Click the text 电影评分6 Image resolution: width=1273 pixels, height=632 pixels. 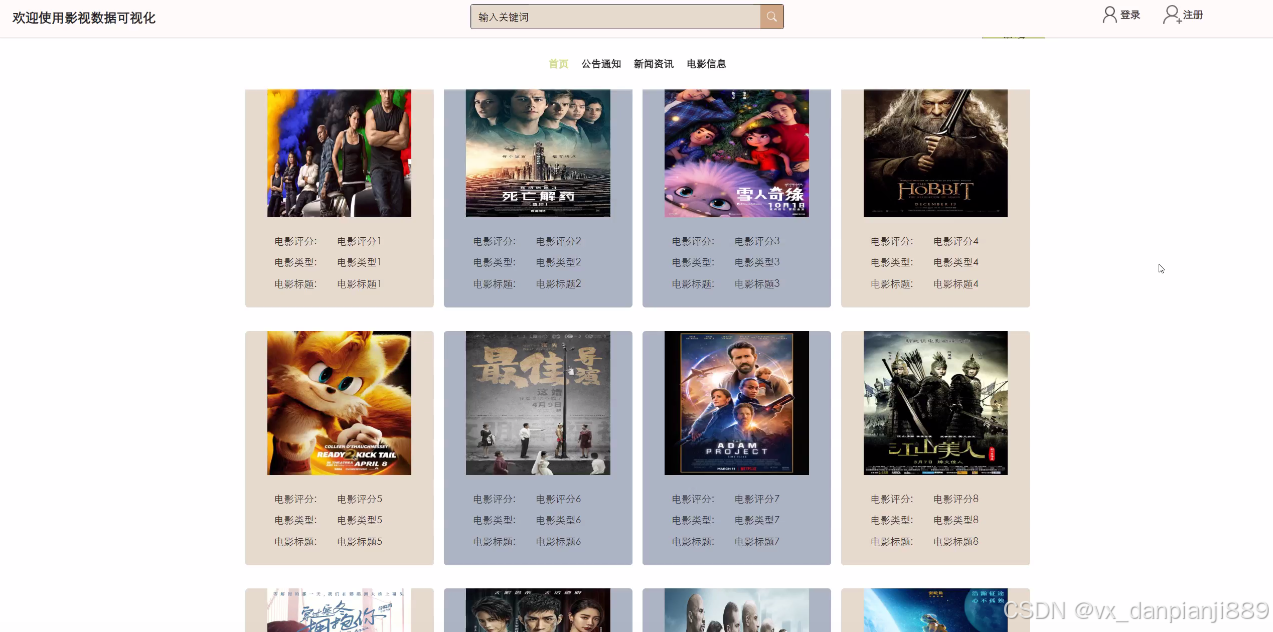[x=558, y=499]
